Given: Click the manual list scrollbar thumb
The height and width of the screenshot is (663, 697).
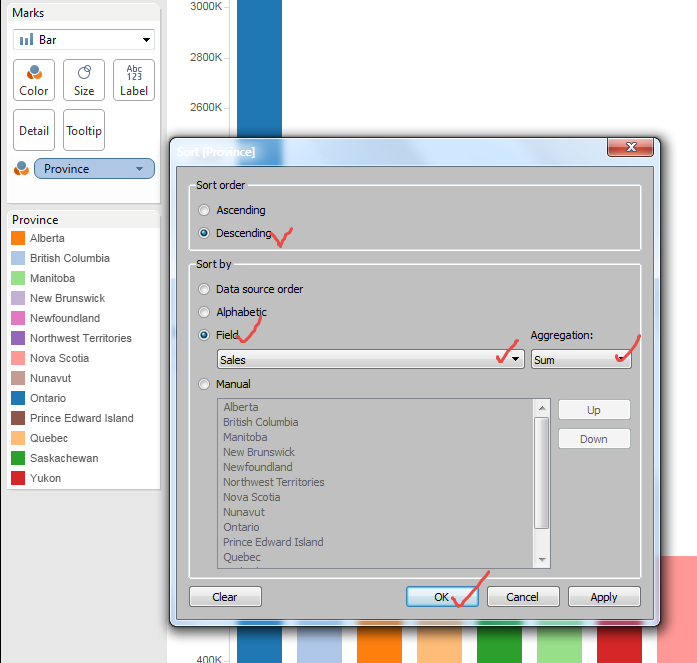Looking at the screenshot, I should [x=541, y=473].
